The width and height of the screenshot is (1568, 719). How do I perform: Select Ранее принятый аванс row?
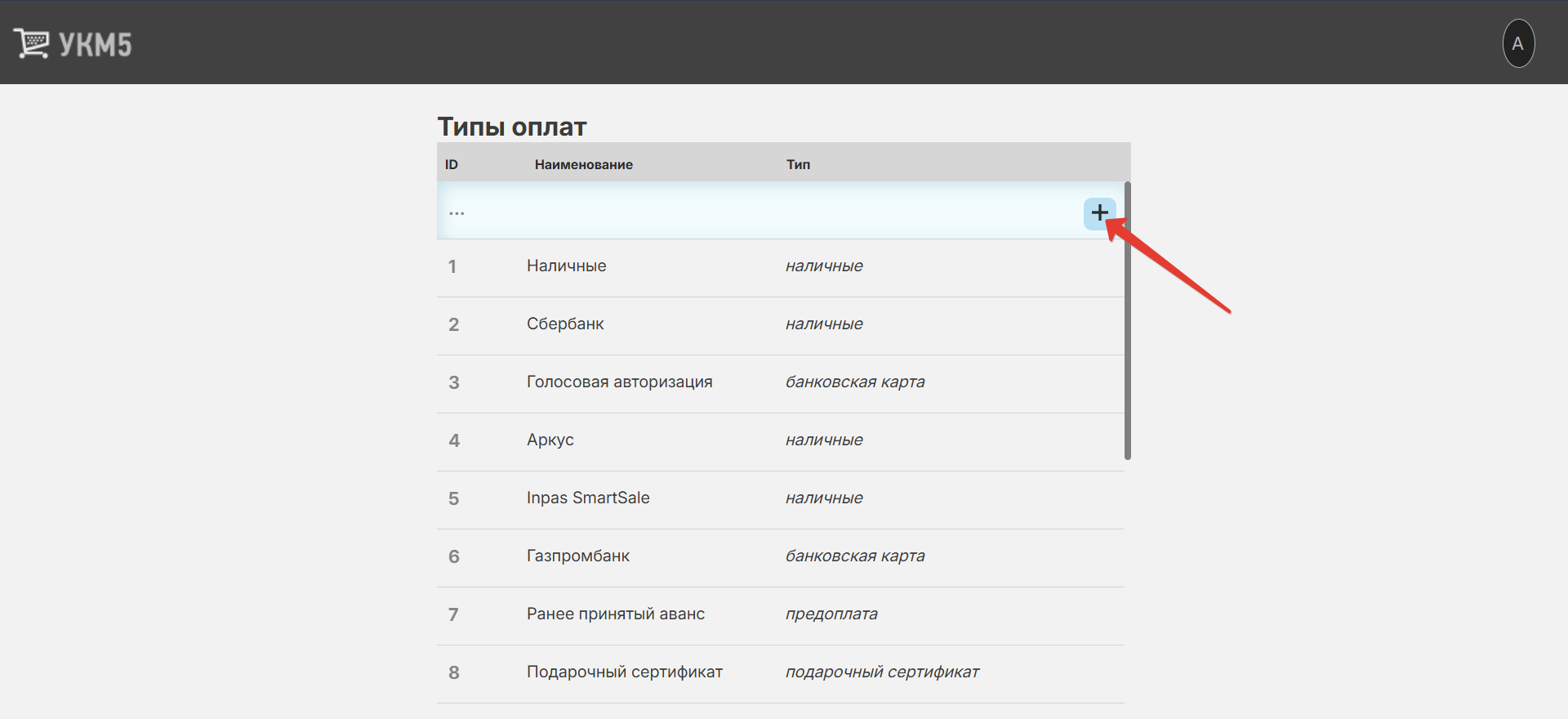[615, 614]
